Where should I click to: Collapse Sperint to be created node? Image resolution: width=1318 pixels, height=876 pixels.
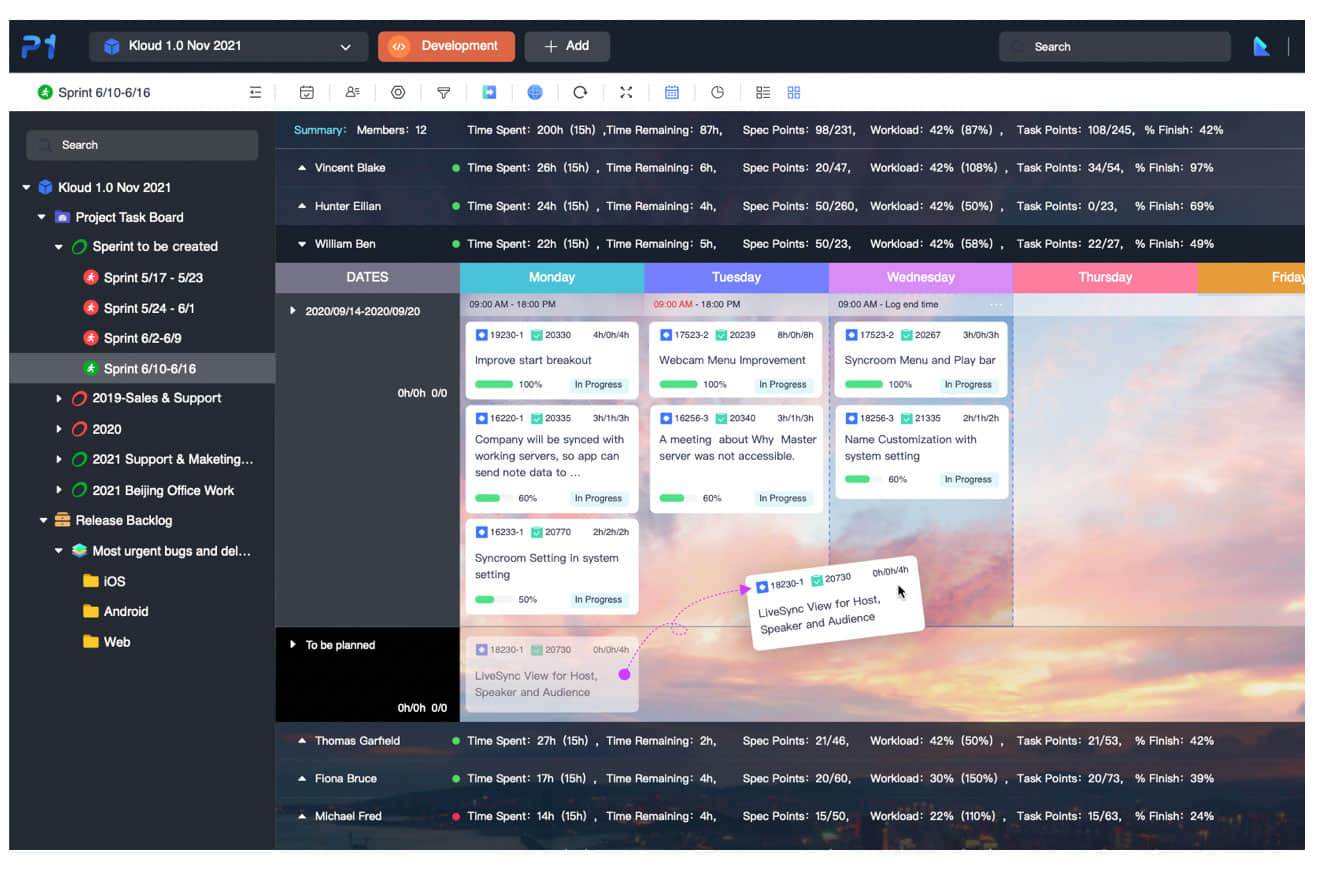point(59,246)
